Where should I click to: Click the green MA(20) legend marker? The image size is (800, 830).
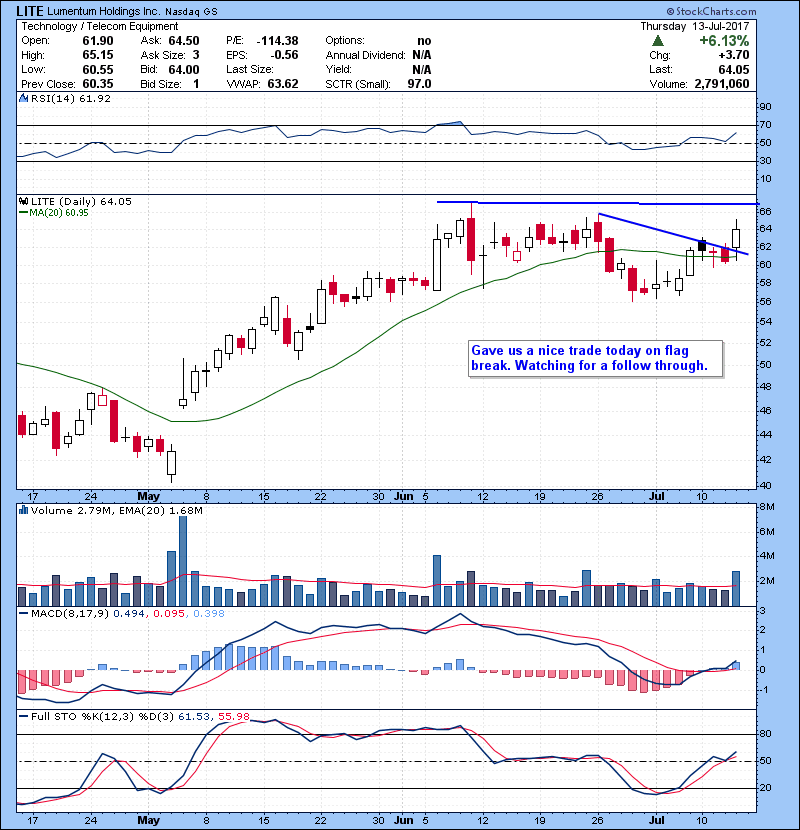point(22,213)
